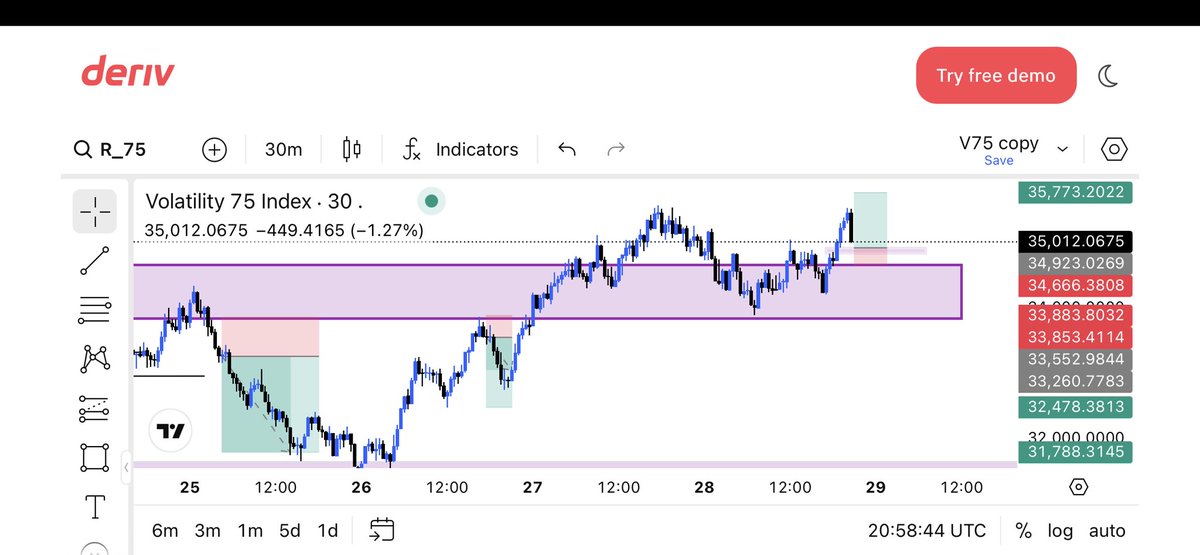The image size is (1200, 555).
Task: Click the 33,883.8032 red price label
Action: (1074, 318)
